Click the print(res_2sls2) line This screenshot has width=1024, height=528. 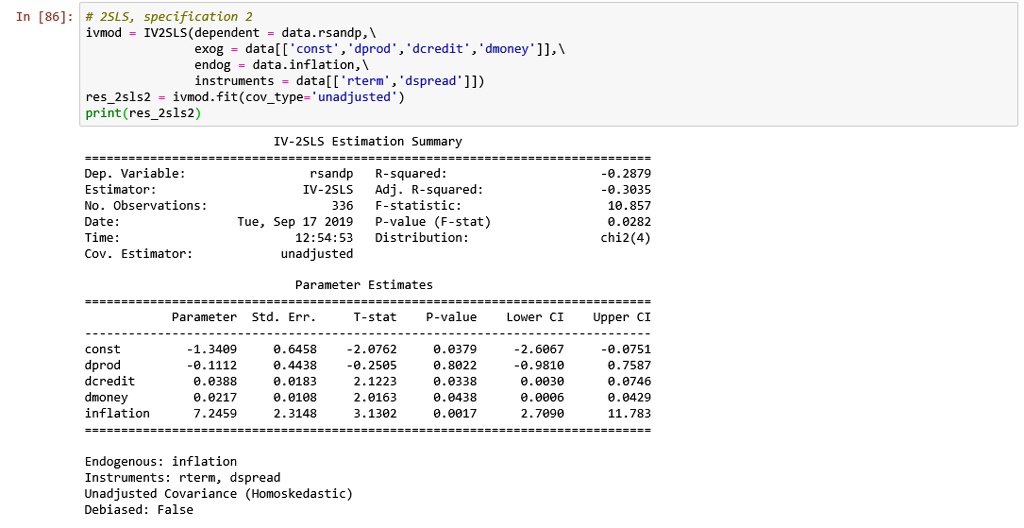click(142, 113)
